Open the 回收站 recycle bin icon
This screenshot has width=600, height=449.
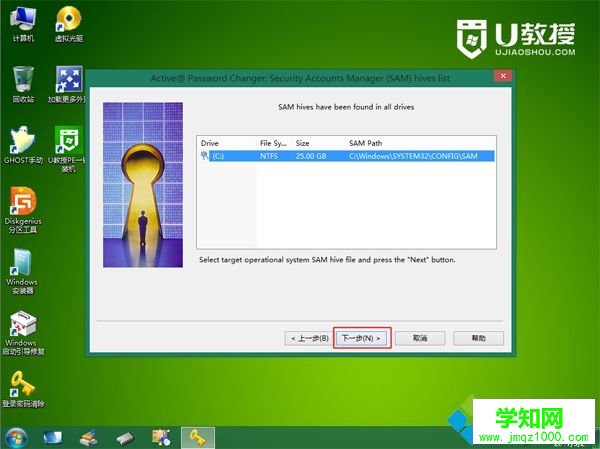point(23,84)
